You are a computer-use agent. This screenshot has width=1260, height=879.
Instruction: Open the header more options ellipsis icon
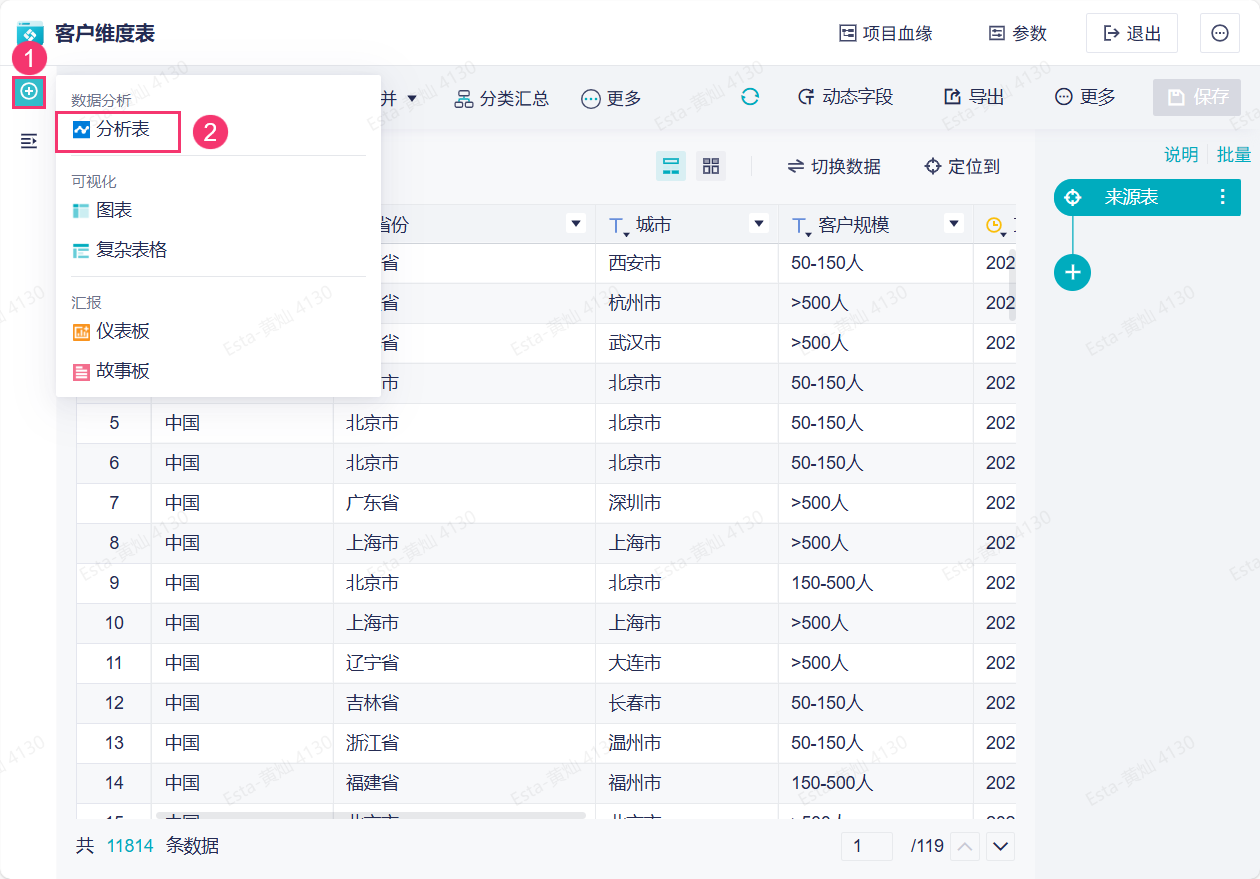tap(1220, 33)
